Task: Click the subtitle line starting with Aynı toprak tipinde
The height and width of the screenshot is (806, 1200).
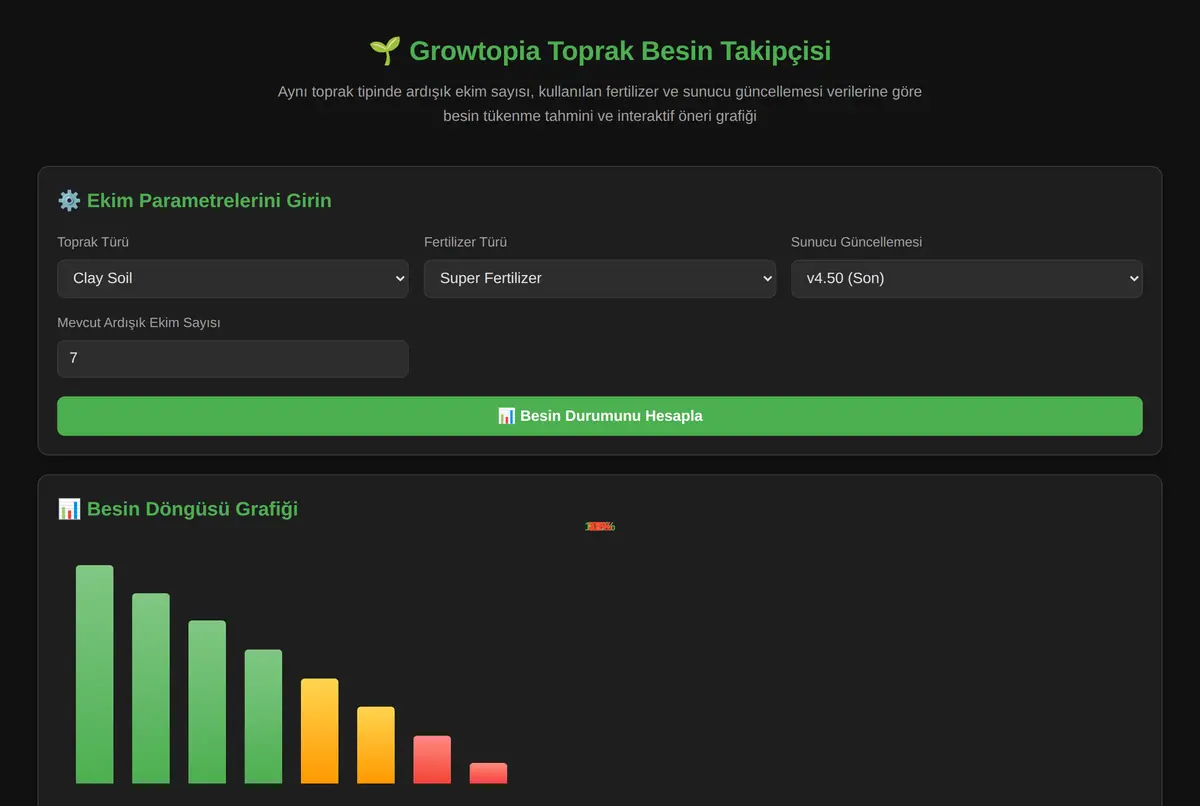Action: pyautogui.click(x=600, y=91)
